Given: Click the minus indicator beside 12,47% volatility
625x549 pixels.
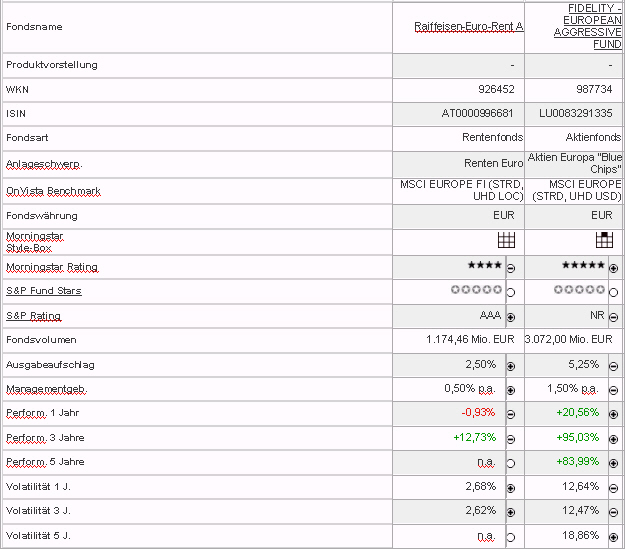Looking at the screenshot, I should point(613,512).
